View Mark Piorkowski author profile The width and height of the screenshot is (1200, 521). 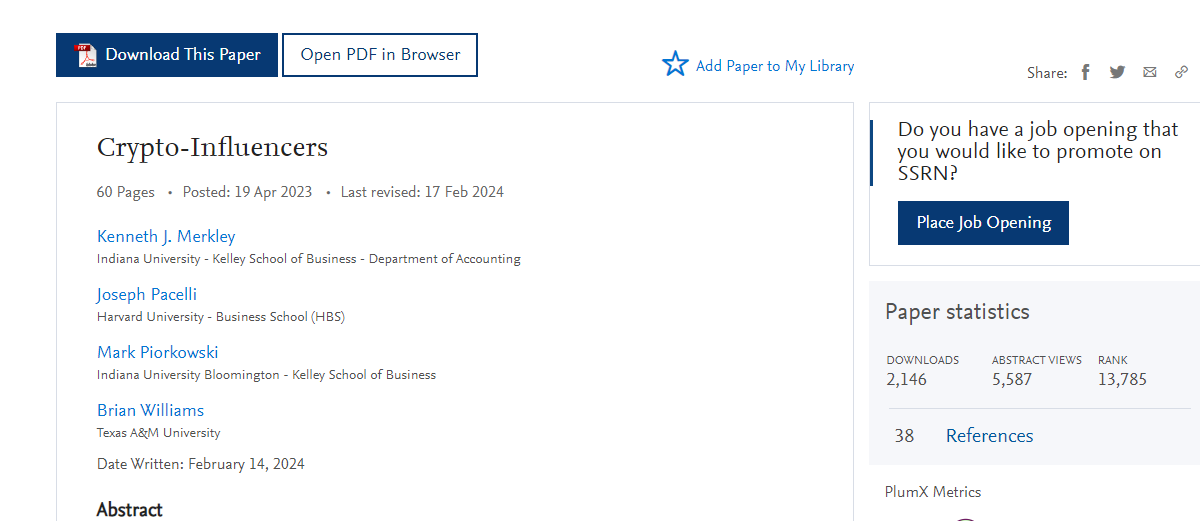[x=157, y=352]
